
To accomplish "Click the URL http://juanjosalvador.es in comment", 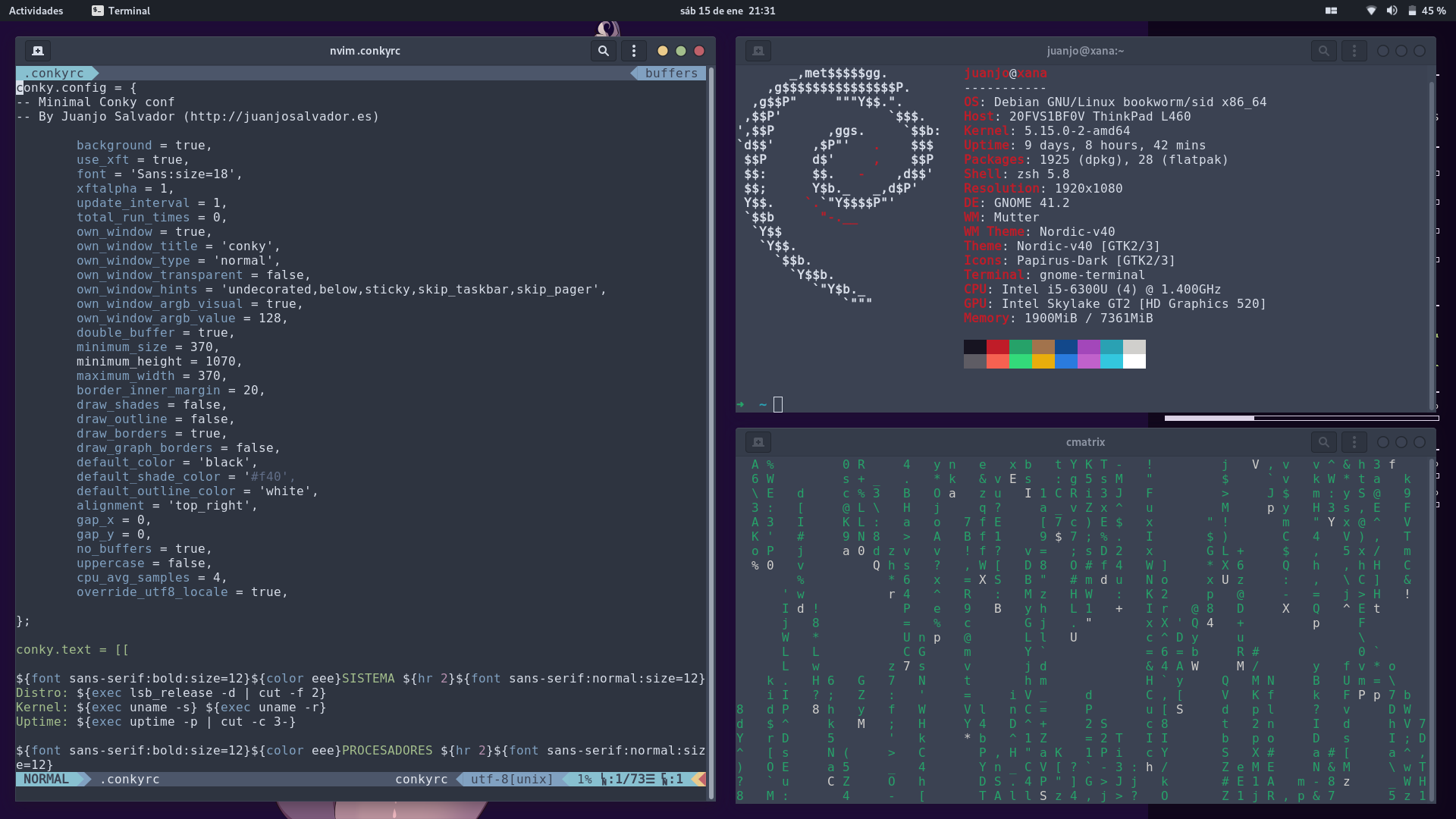I will (x=281, y=117).
